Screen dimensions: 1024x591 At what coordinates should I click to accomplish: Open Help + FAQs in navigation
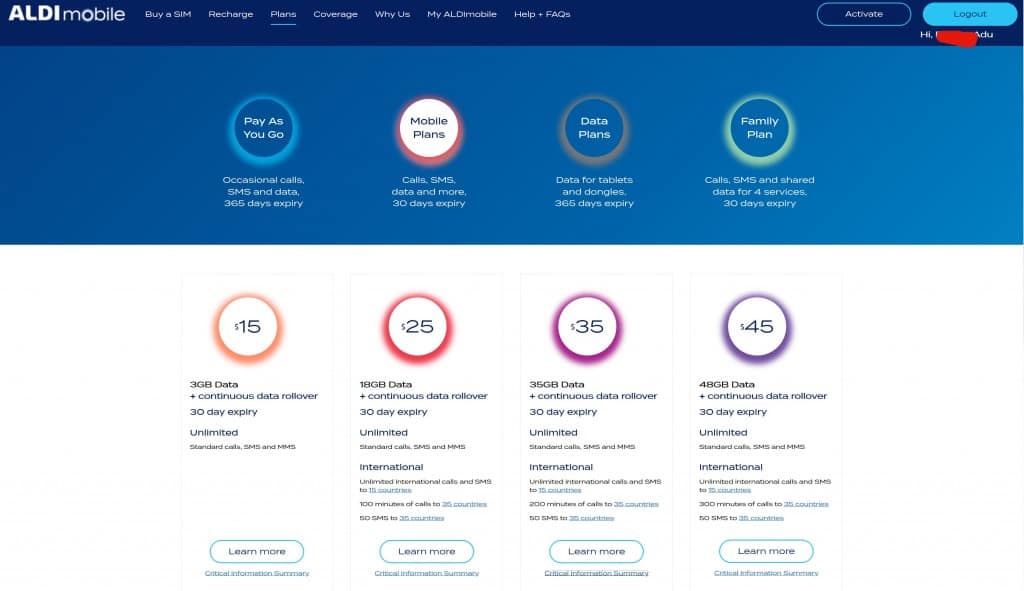click(542, 15)
